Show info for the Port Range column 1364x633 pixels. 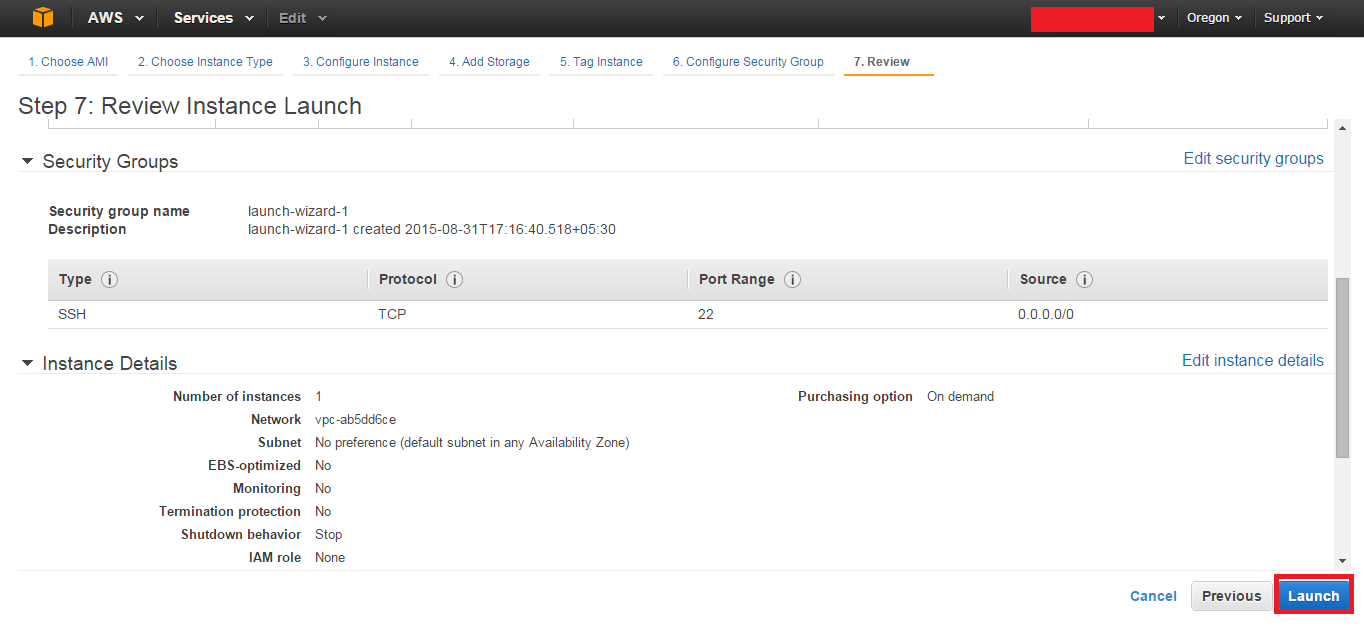pos(792,280)
